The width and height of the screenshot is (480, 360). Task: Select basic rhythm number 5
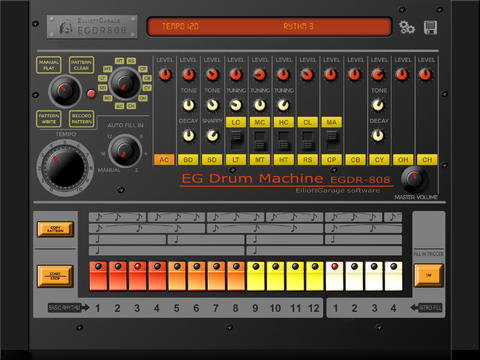click(177, 308)
